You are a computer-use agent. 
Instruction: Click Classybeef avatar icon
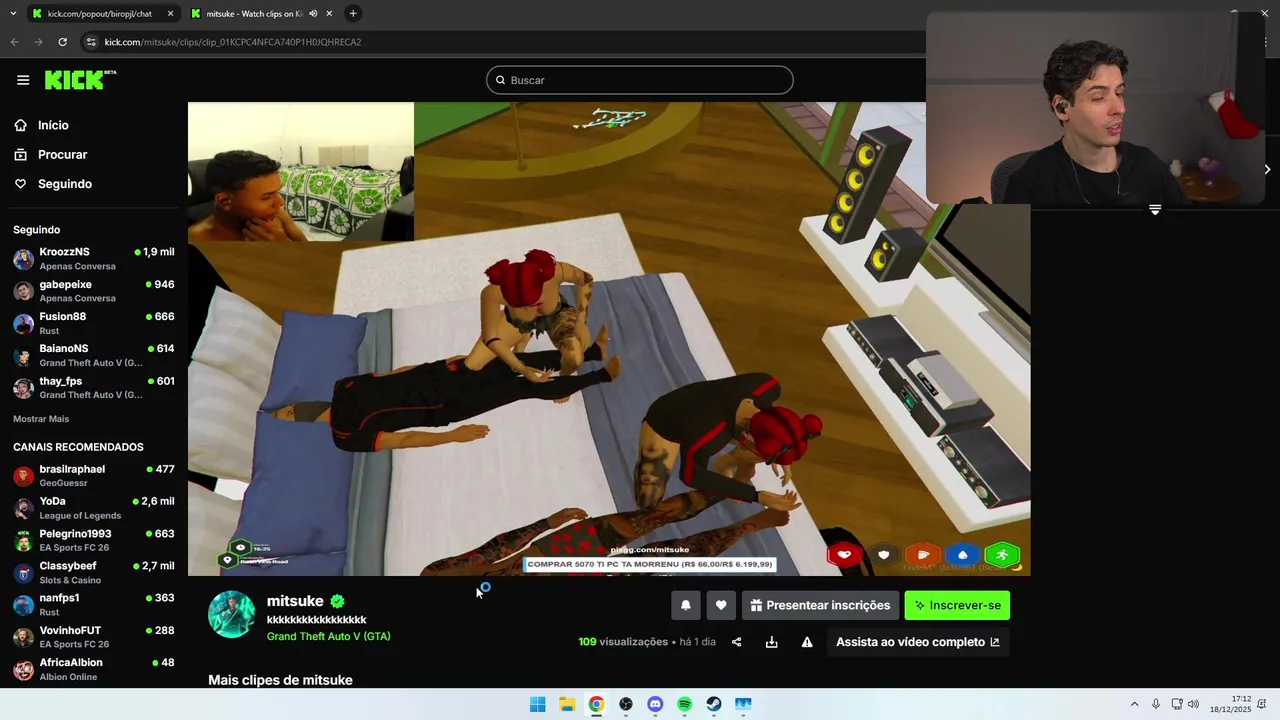coord(23,573)
